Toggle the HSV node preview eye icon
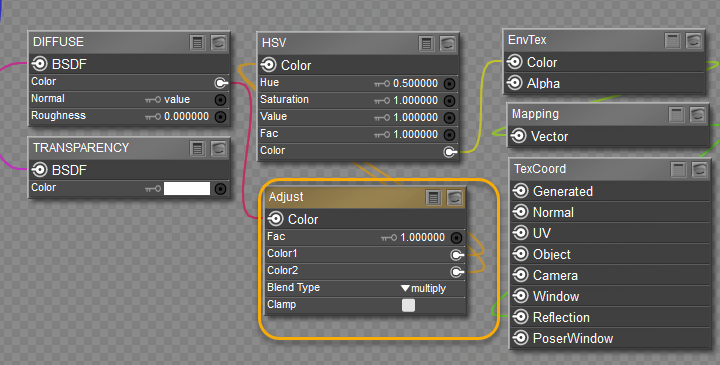The width and height of the screenshot is (720, 365). coord(448,44)
